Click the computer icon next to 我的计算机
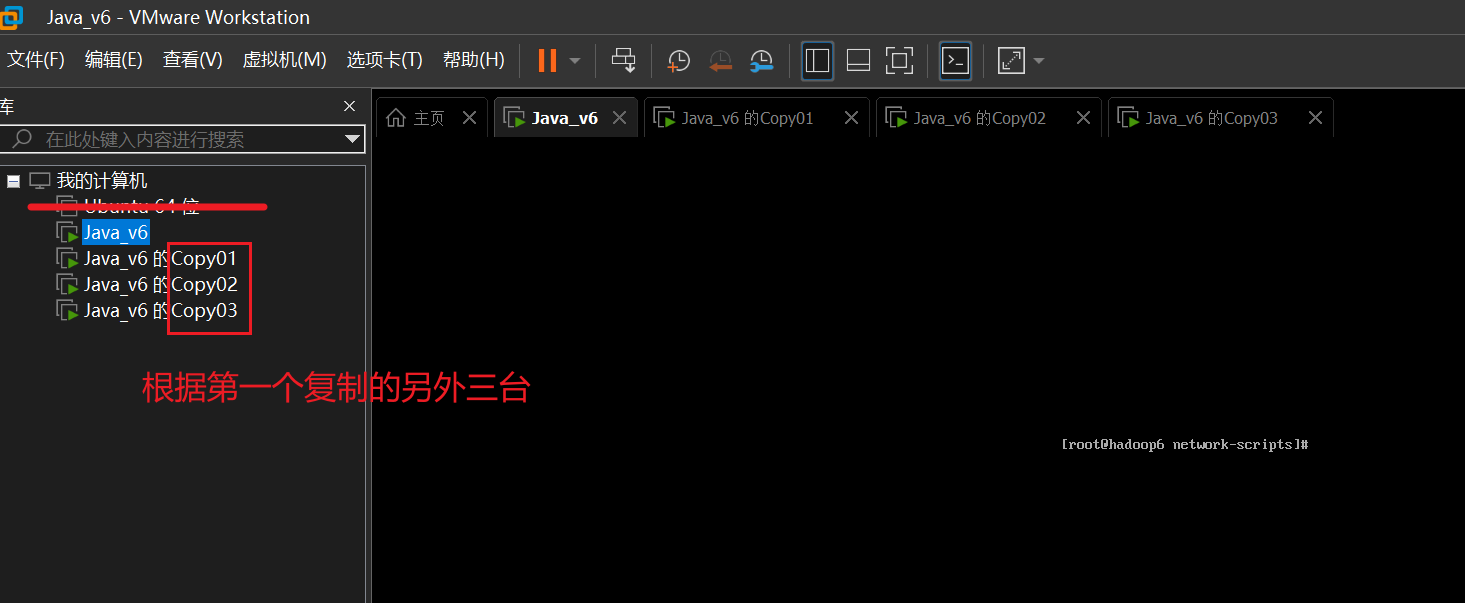This screenshot has width=1465, height=603. (x=40, y=181)
